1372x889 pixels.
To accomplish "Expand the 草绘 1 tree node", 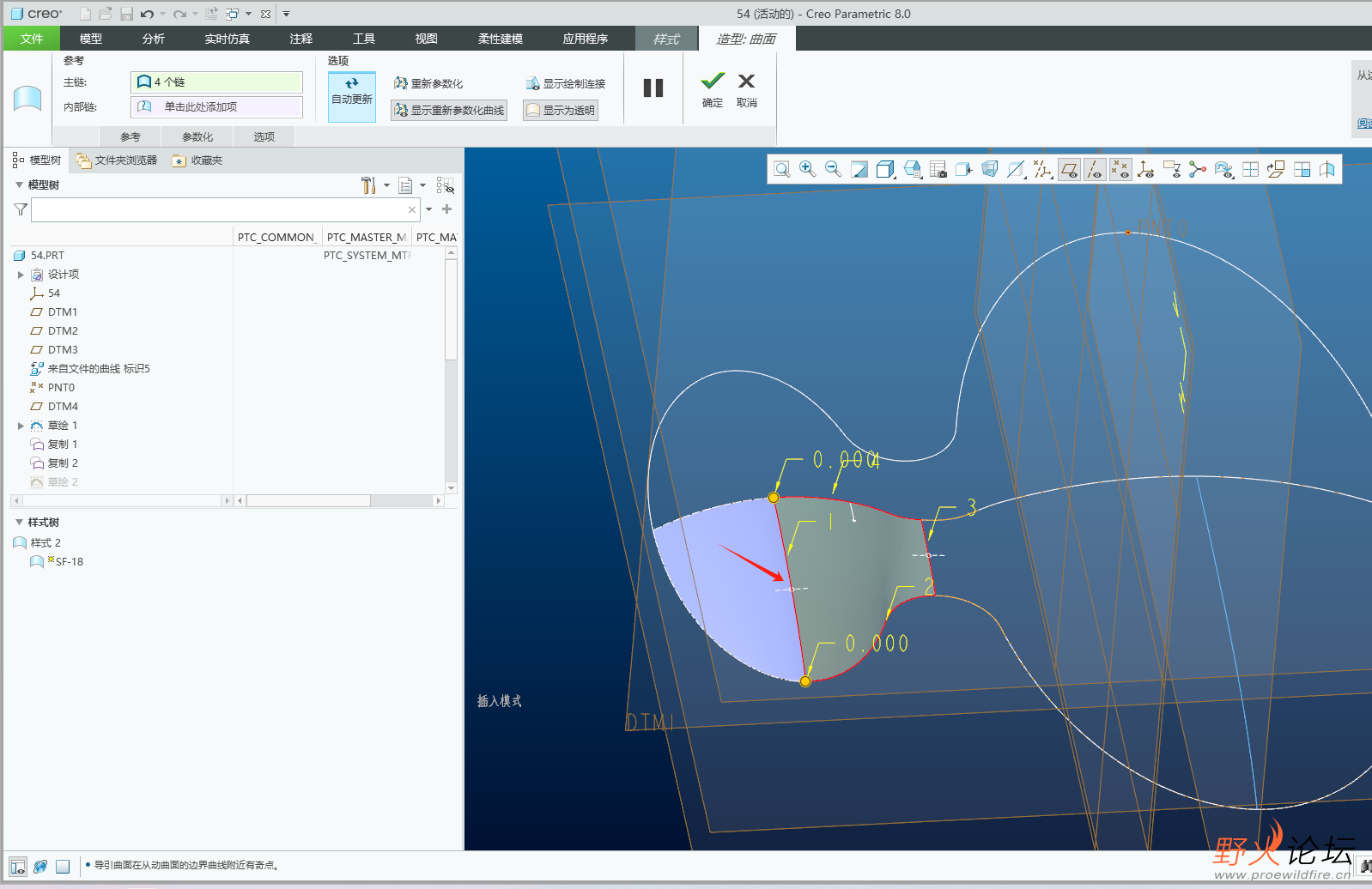I will 21,426.
